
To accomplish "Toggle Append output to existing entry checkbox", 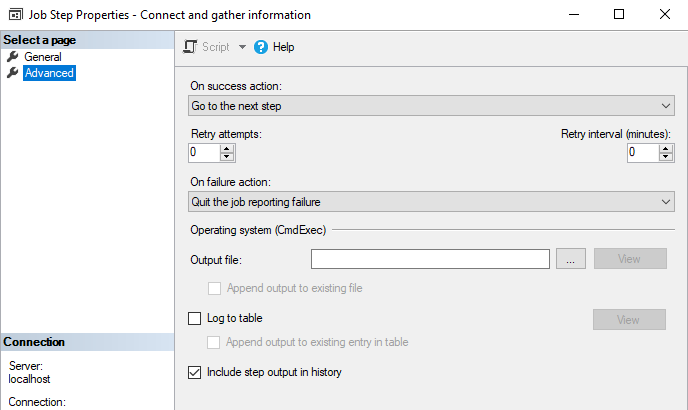I will [213, 342].
